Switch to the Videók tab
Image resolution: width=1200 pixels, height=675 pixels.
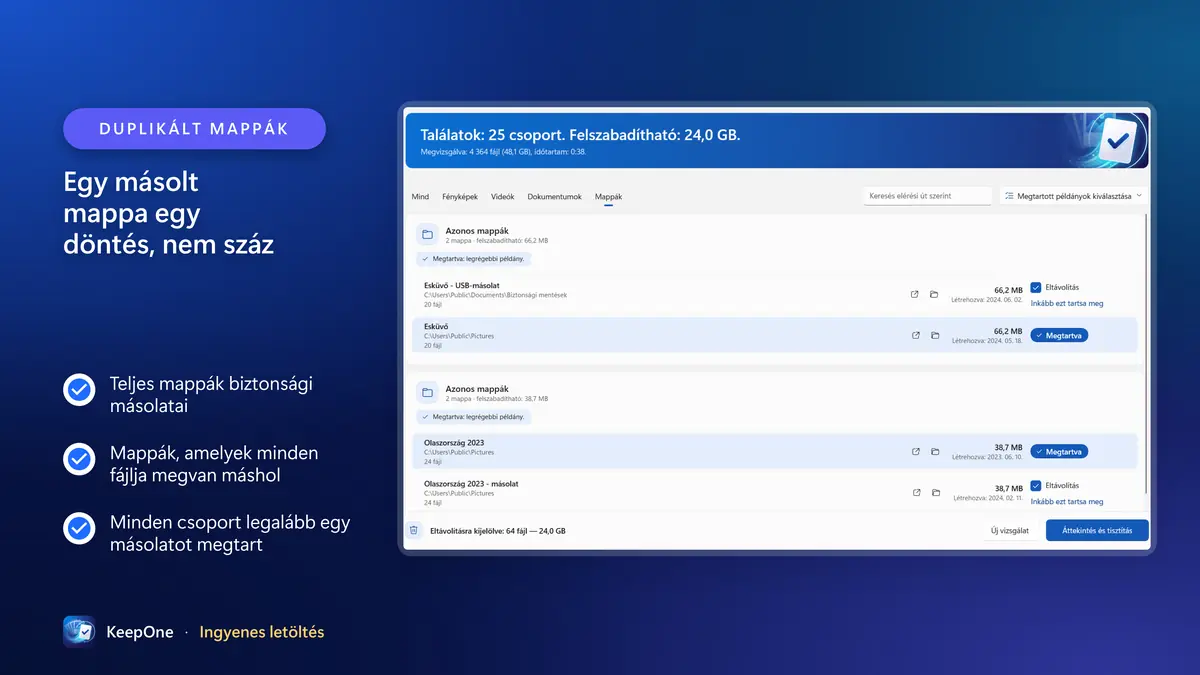click(503, 197)
